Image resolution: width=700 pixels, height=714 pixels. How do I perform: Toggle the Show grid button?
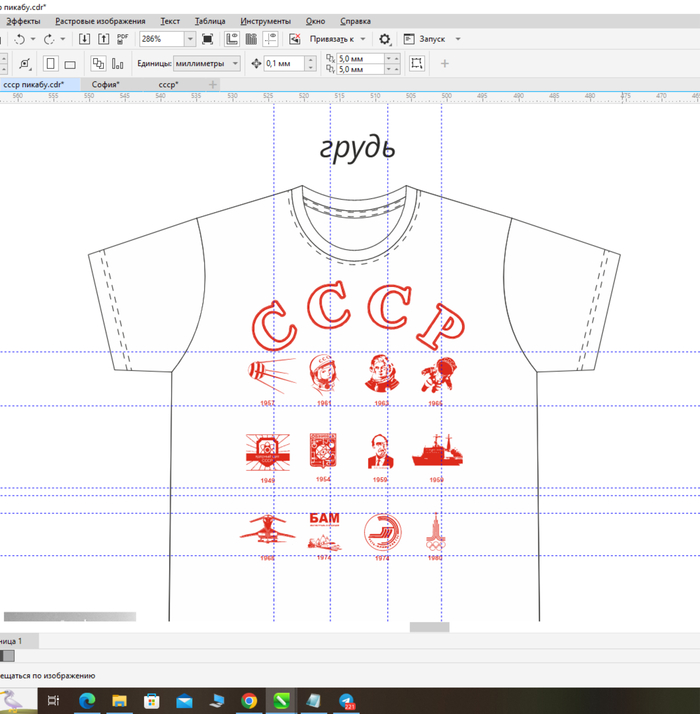pos(251,39)
